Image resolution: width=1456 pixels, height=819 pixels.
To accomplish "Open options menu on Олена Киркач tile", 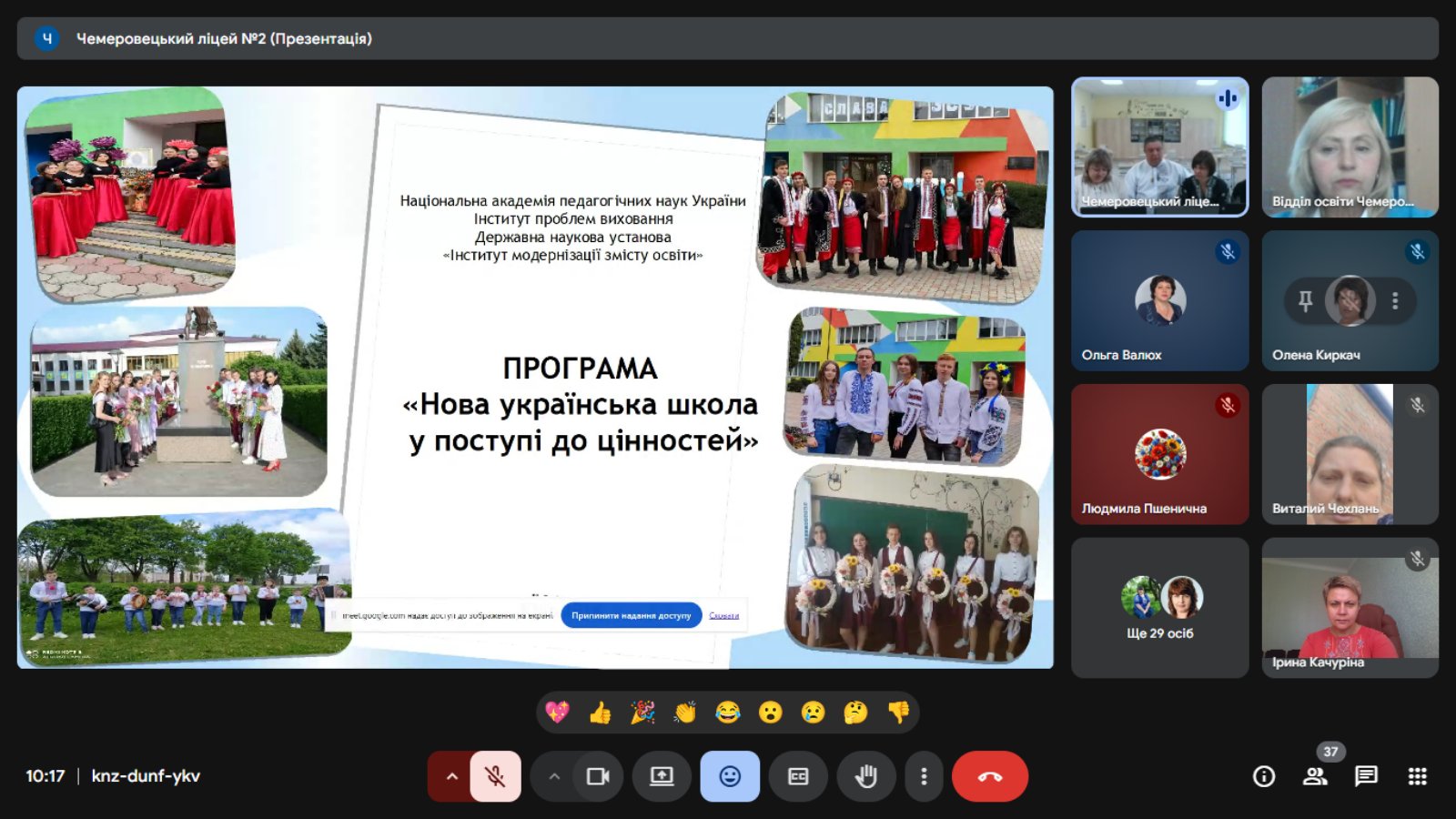I will click(1395, 301).
